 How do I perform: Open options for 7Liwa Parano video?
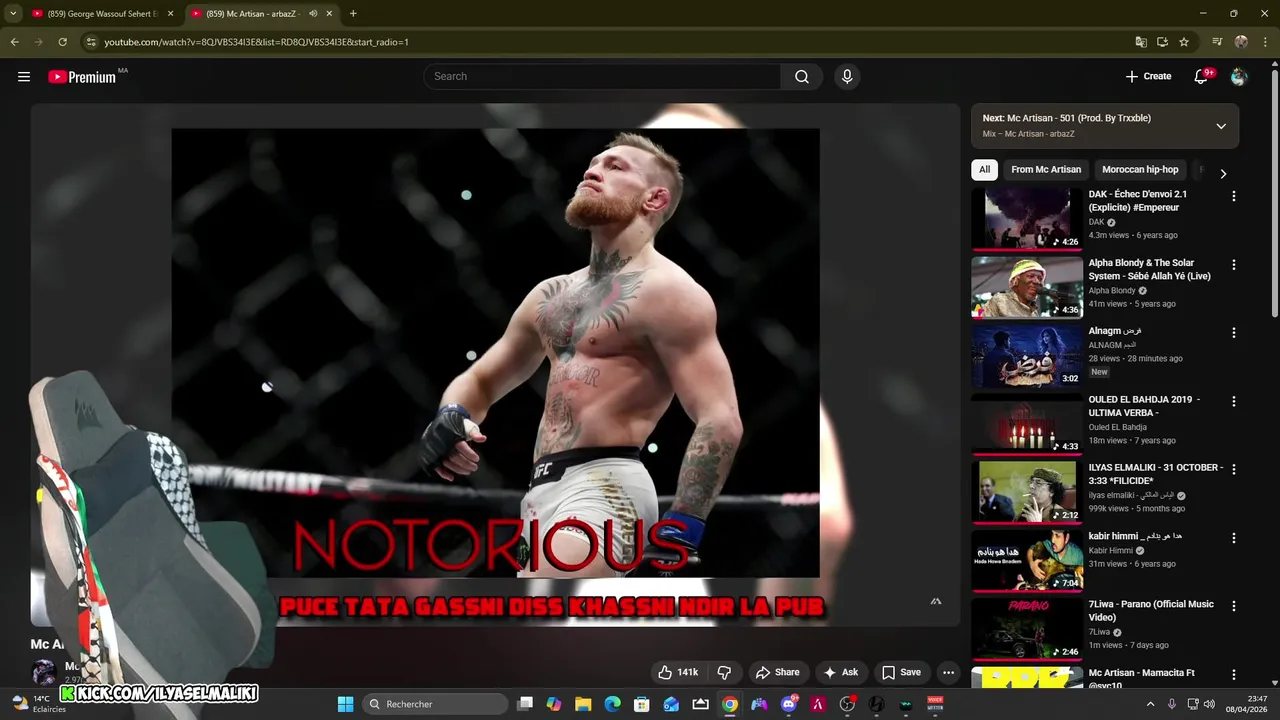1233,606
